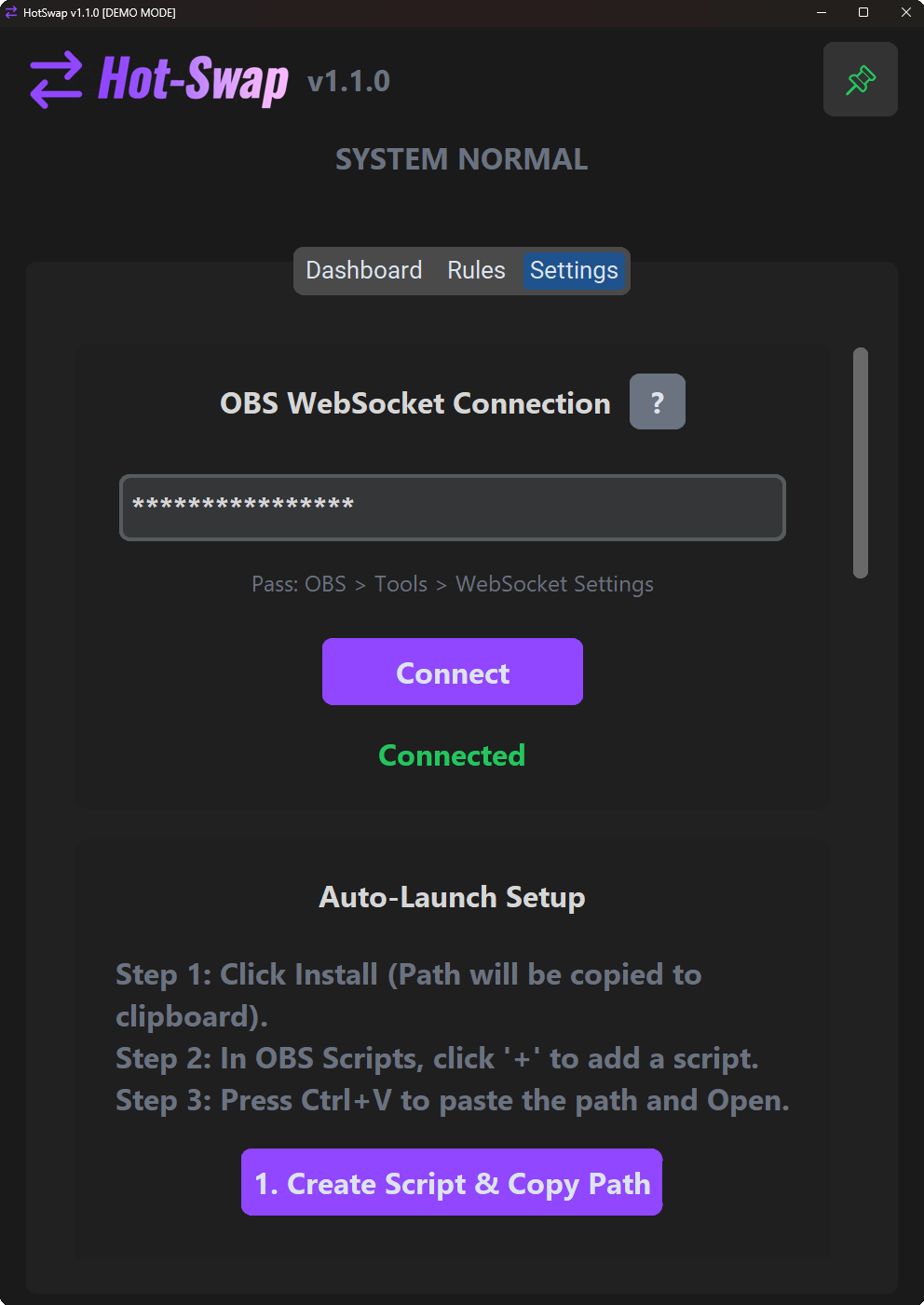Minimize the HotSwap window

pyautogui.click(x=822, y=13)
